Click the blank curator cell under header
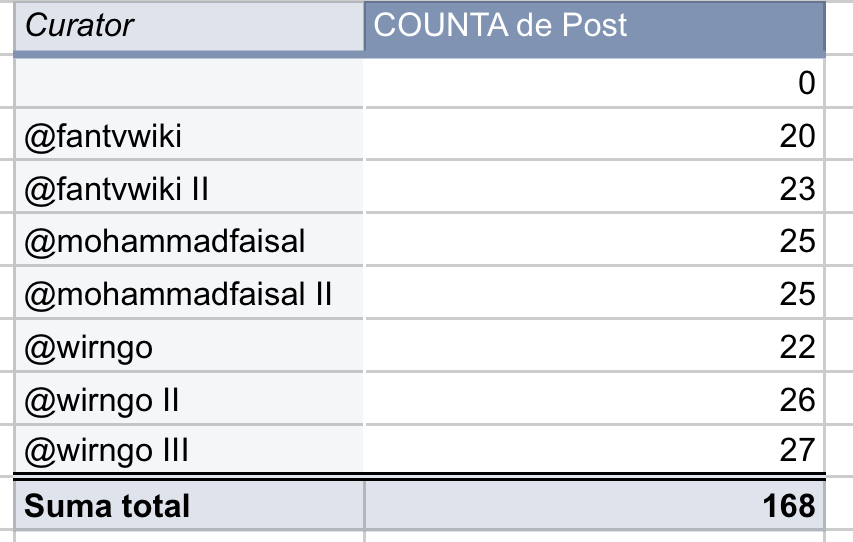This screenshot has width=853, height=542. (x=190, y=83)
